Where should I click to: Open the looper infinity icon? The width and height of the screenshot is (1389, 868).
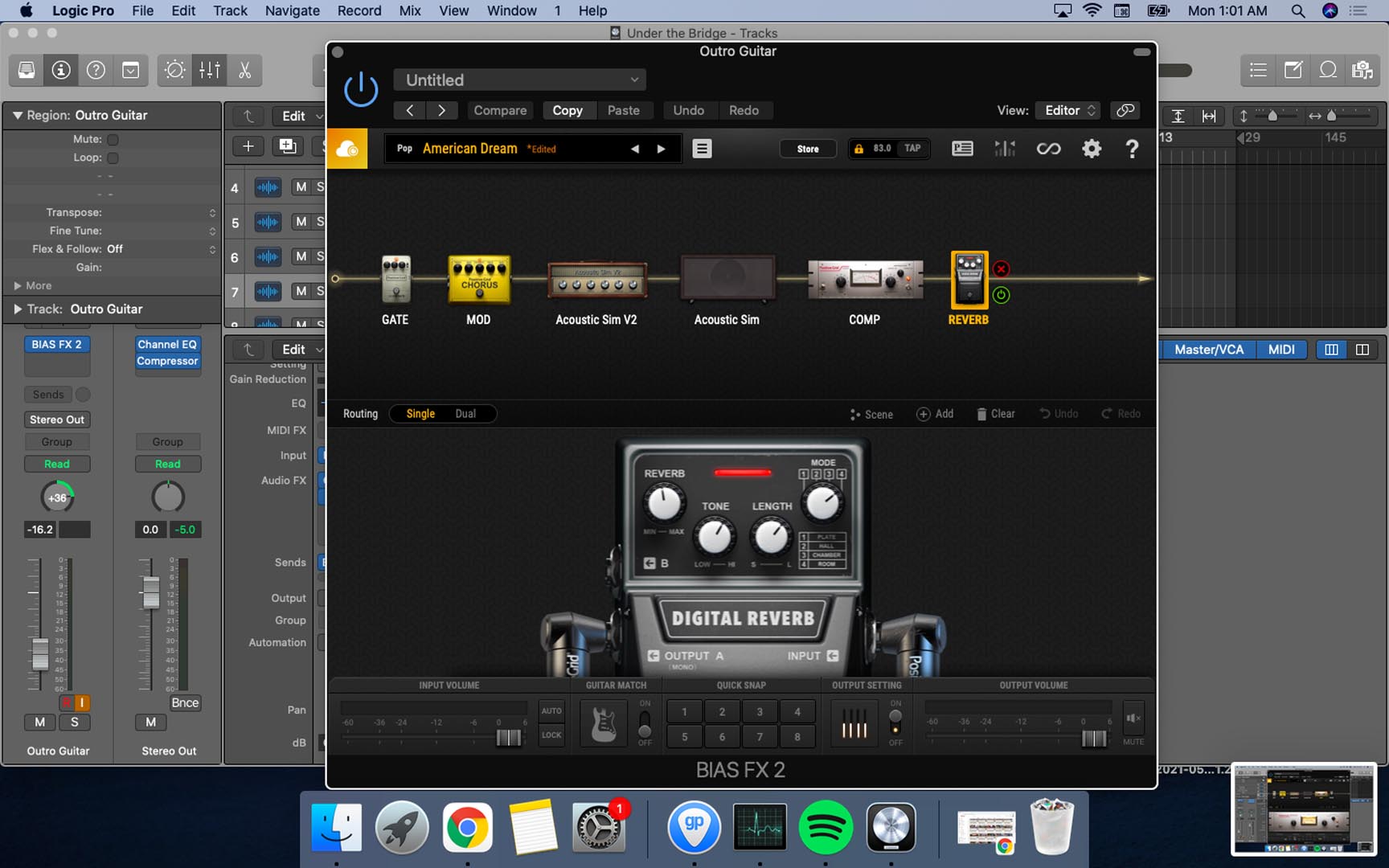click(x=1048, y=149)
